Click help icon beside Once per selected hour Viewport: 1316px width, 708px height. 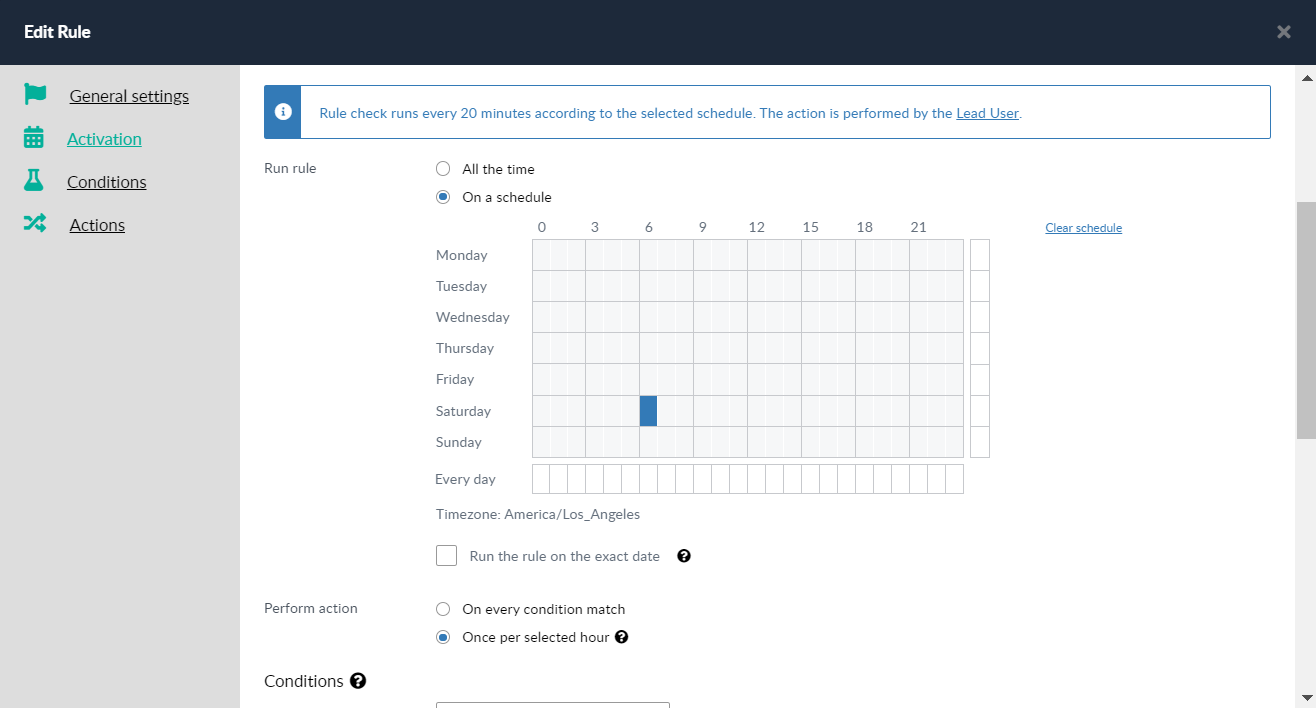[x=621, y=637]
